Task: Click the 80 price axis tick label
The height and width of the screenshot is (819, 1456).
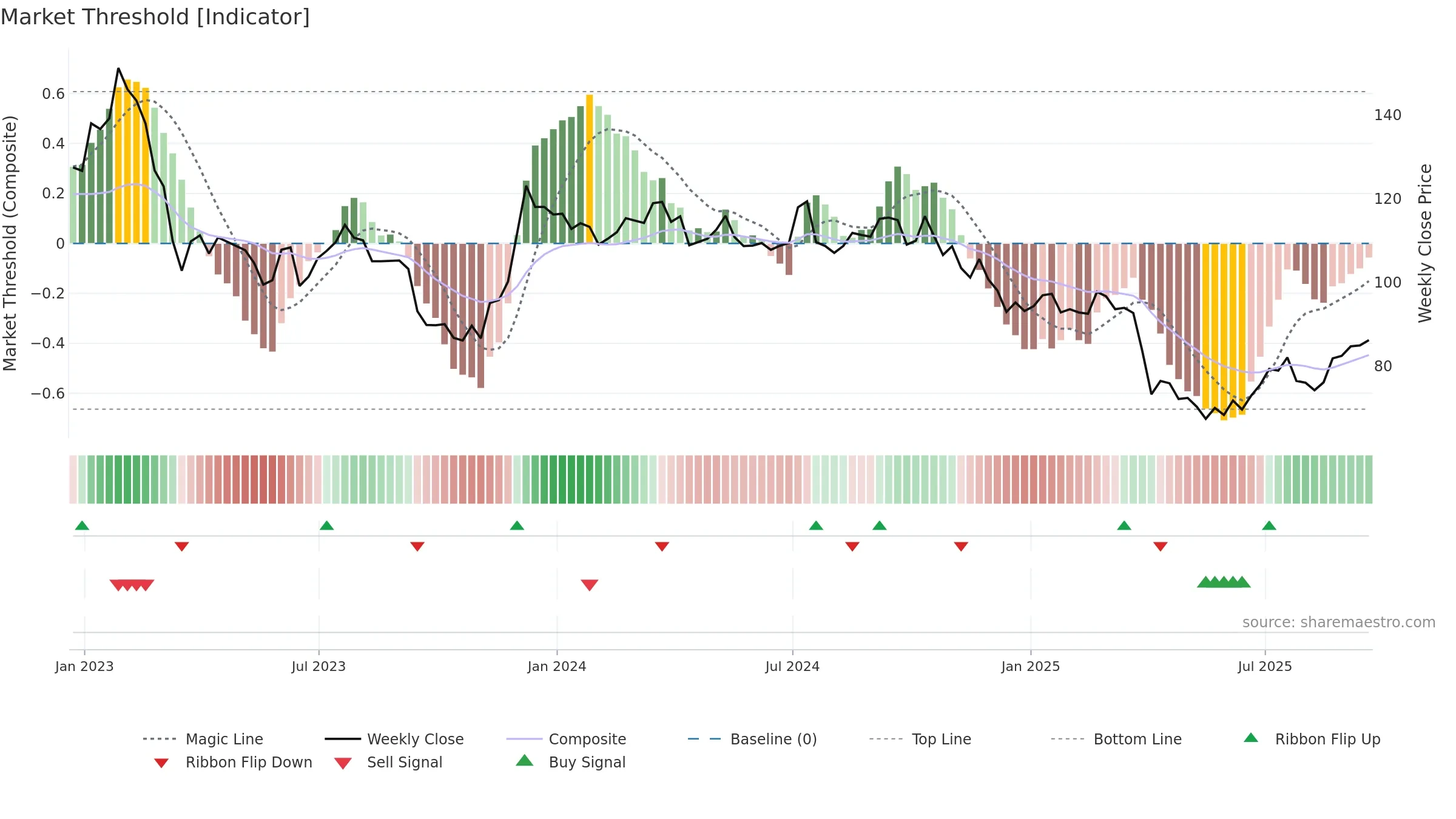Action: coord(1383,366)
